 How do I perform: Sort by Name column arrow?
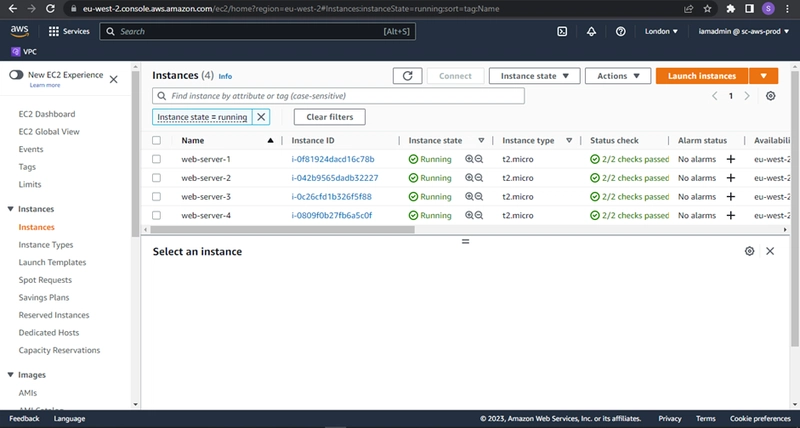click(x=270, y=140)
